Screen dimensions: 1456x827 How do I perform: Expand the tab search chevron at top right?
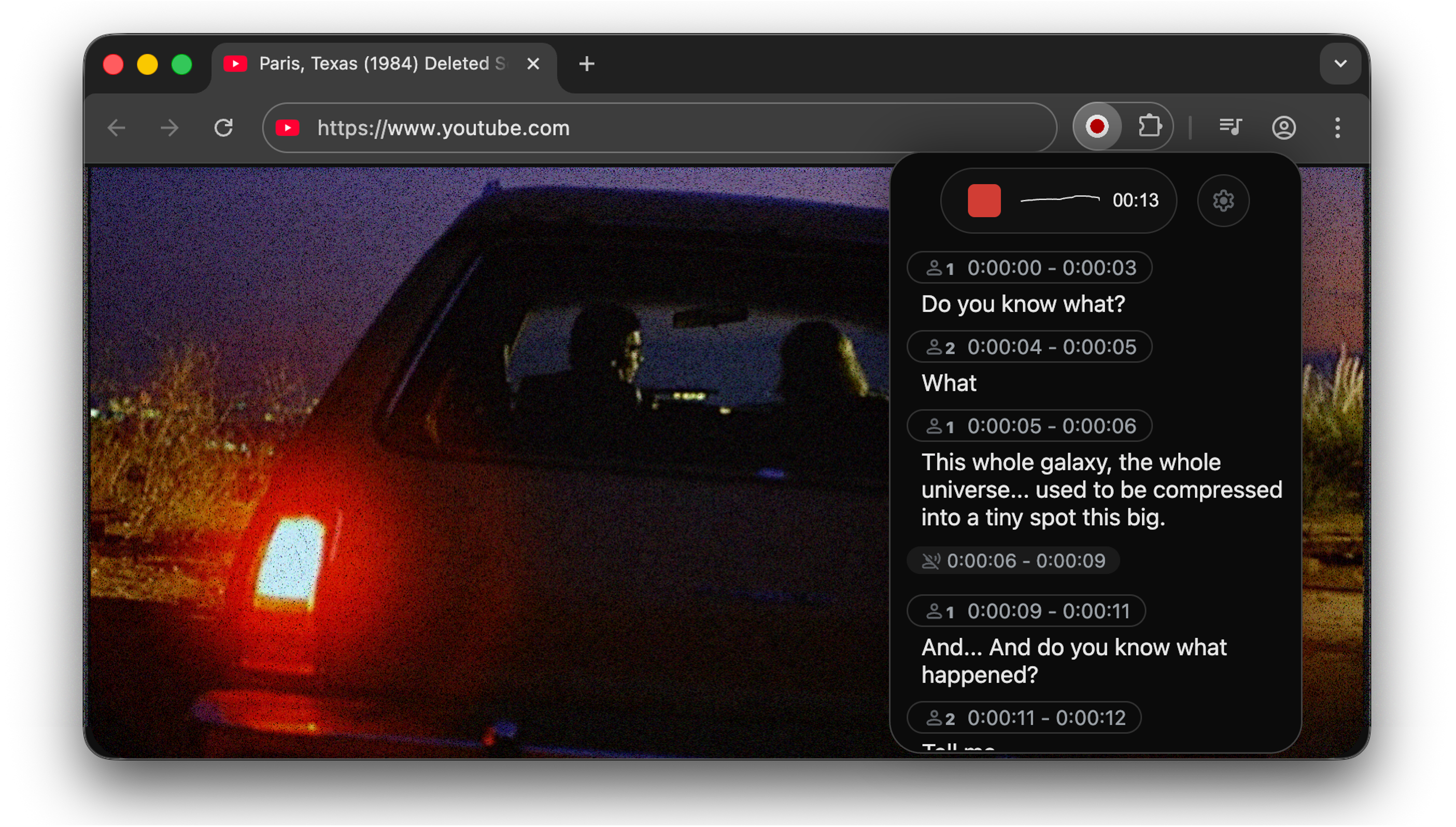point(1340,64)
